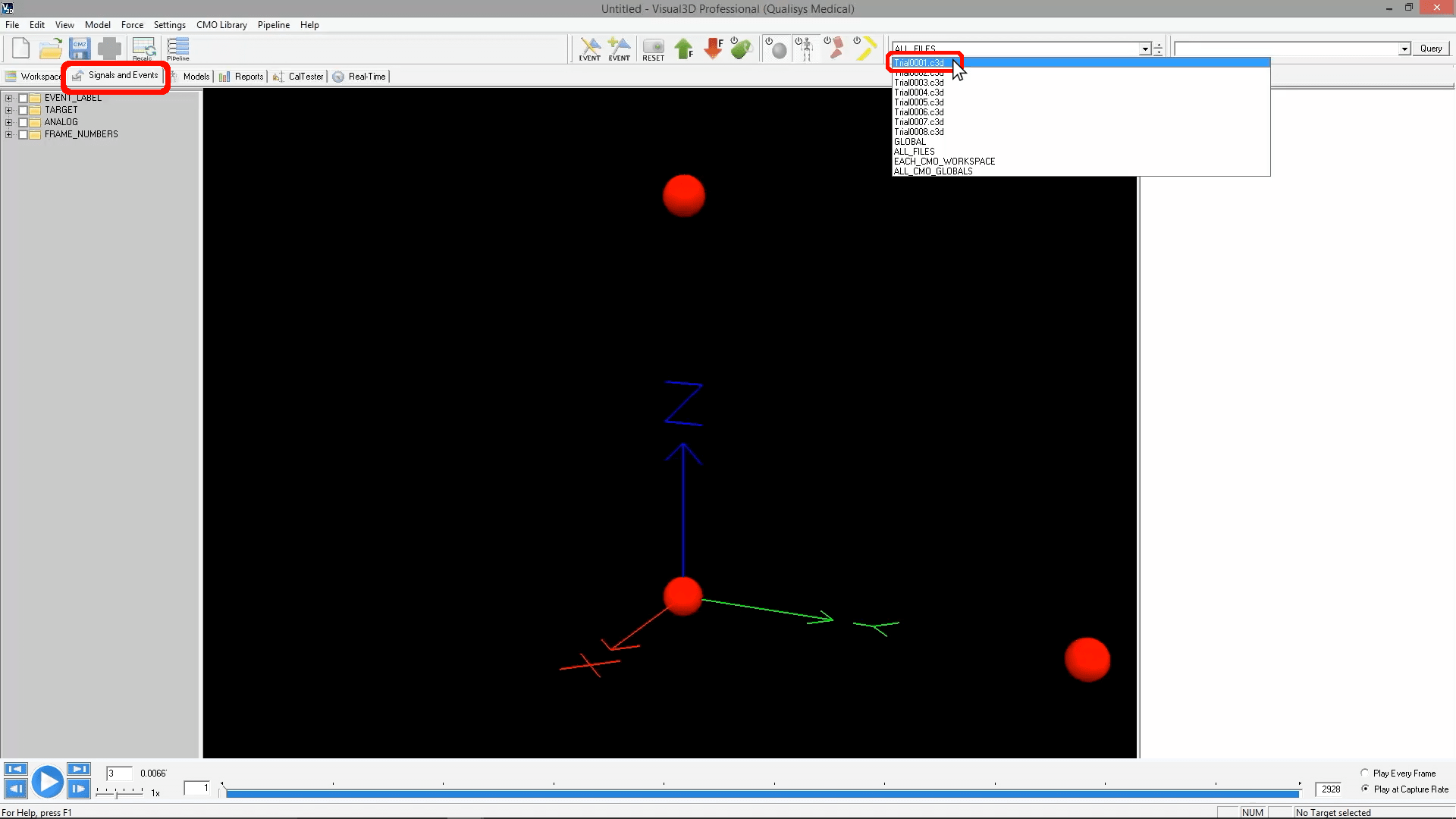Viewport: 1456px width, 819px height.
Task: Switch to the Models tab
Action: [x=193, y=77]
